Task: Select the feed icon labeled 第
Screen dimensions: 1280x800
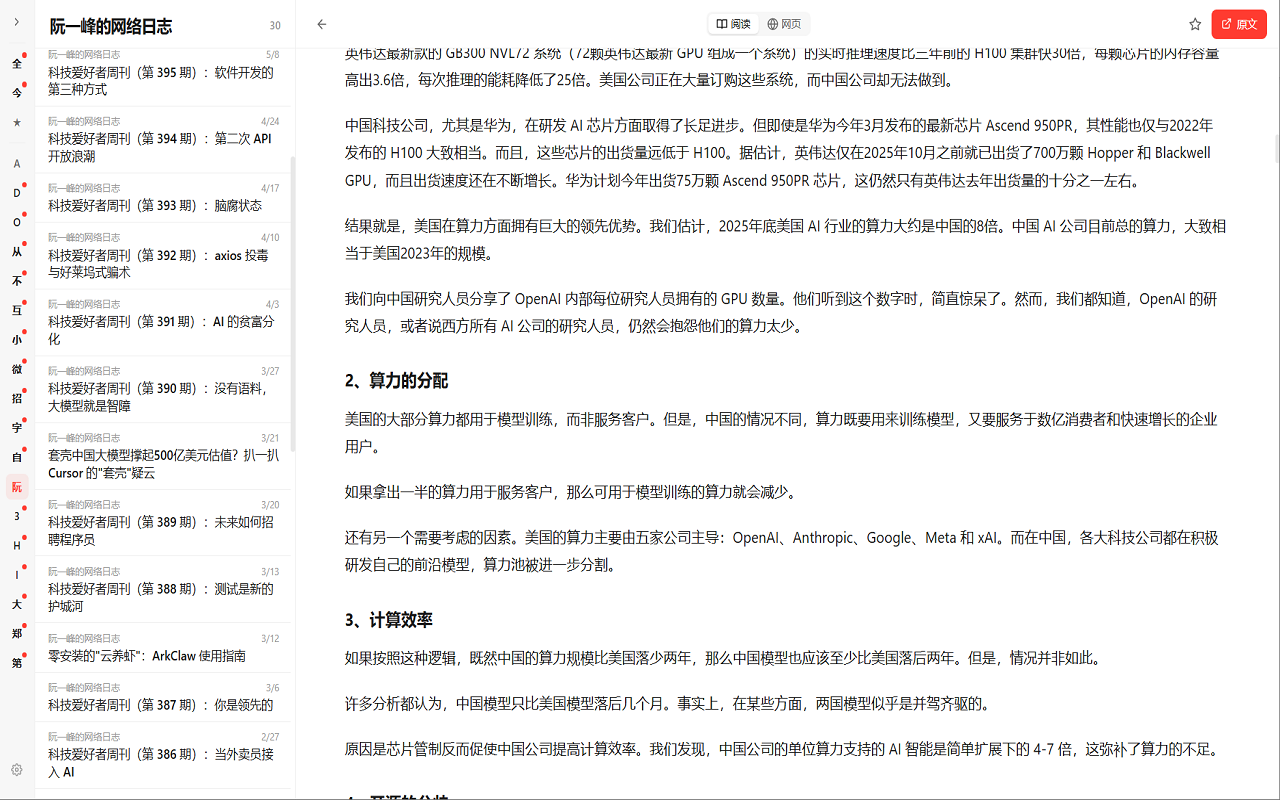Action: 17,663
